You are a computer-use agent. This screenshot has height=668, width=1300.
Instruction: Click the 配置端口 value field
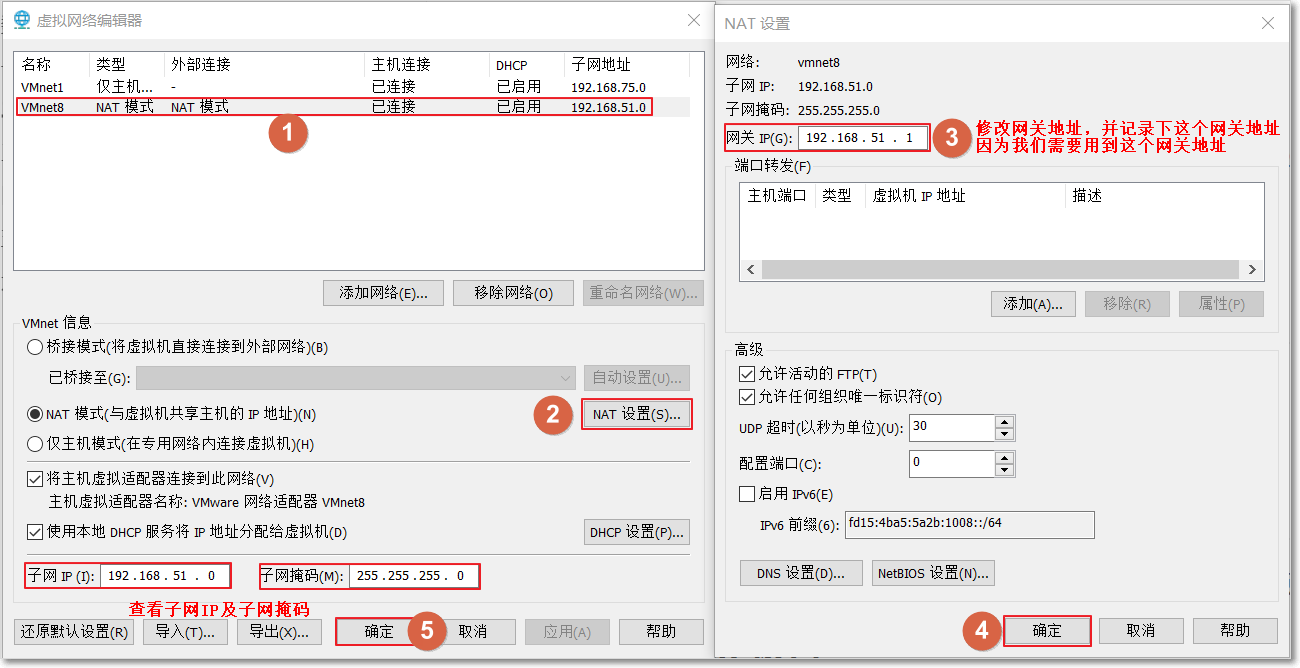[x=951, y=463]
